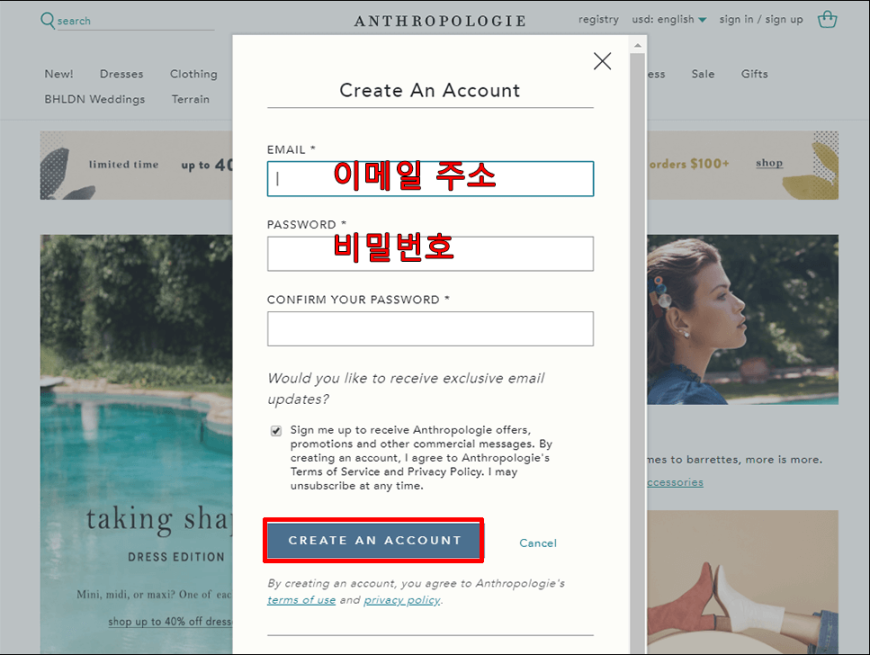This screenshot has width=870, height=655.
Task: Focus the EMAIL input field
Action: (430, 179)
